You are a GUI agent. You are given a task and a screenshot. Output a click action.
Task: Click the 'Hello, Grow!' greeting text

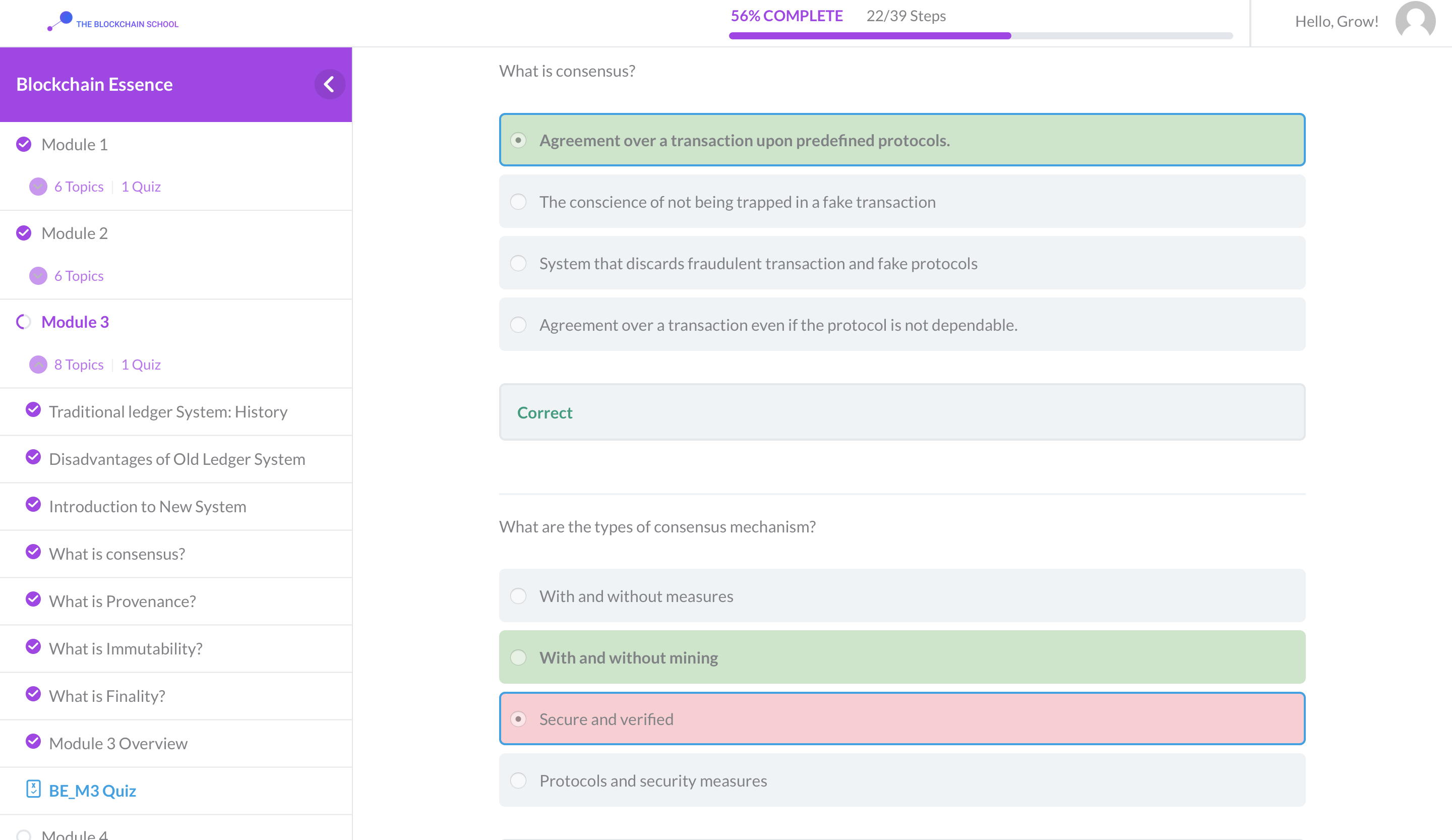pyautogui.click(x=1336, y=21)
